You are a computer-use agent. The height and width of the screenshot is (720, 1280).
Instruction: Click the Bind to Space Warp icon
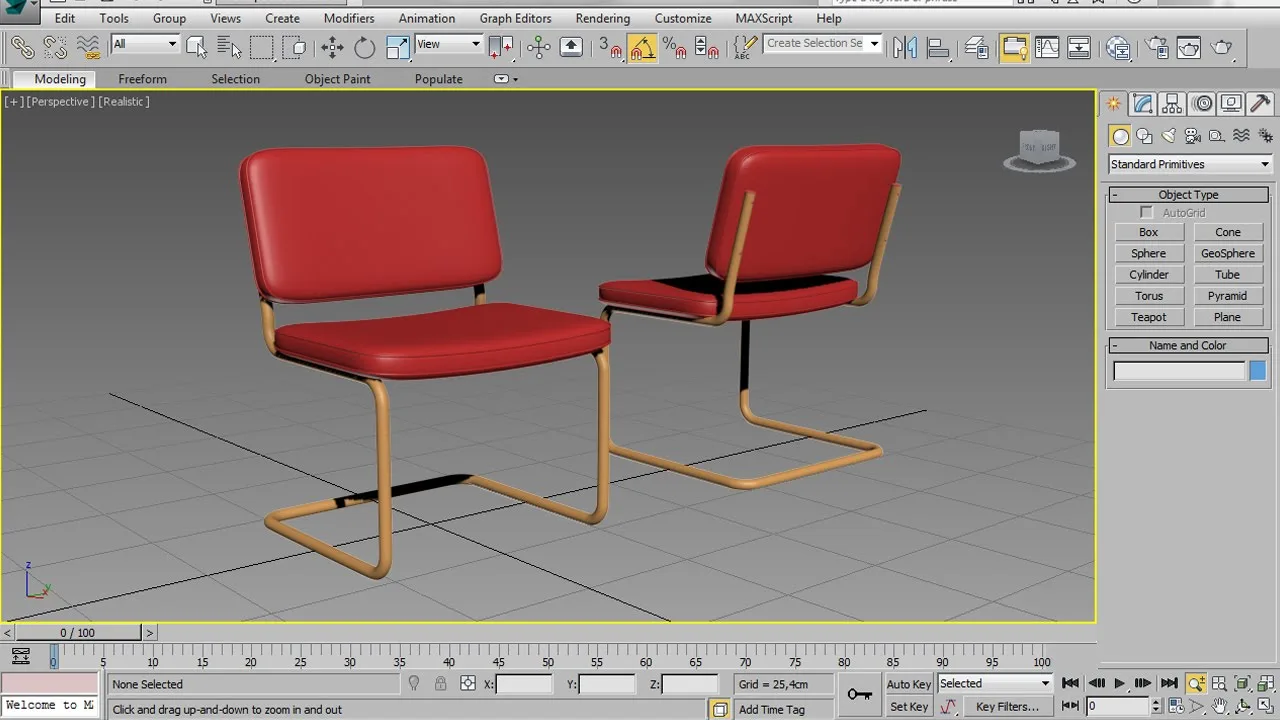[x=88, y=47]
